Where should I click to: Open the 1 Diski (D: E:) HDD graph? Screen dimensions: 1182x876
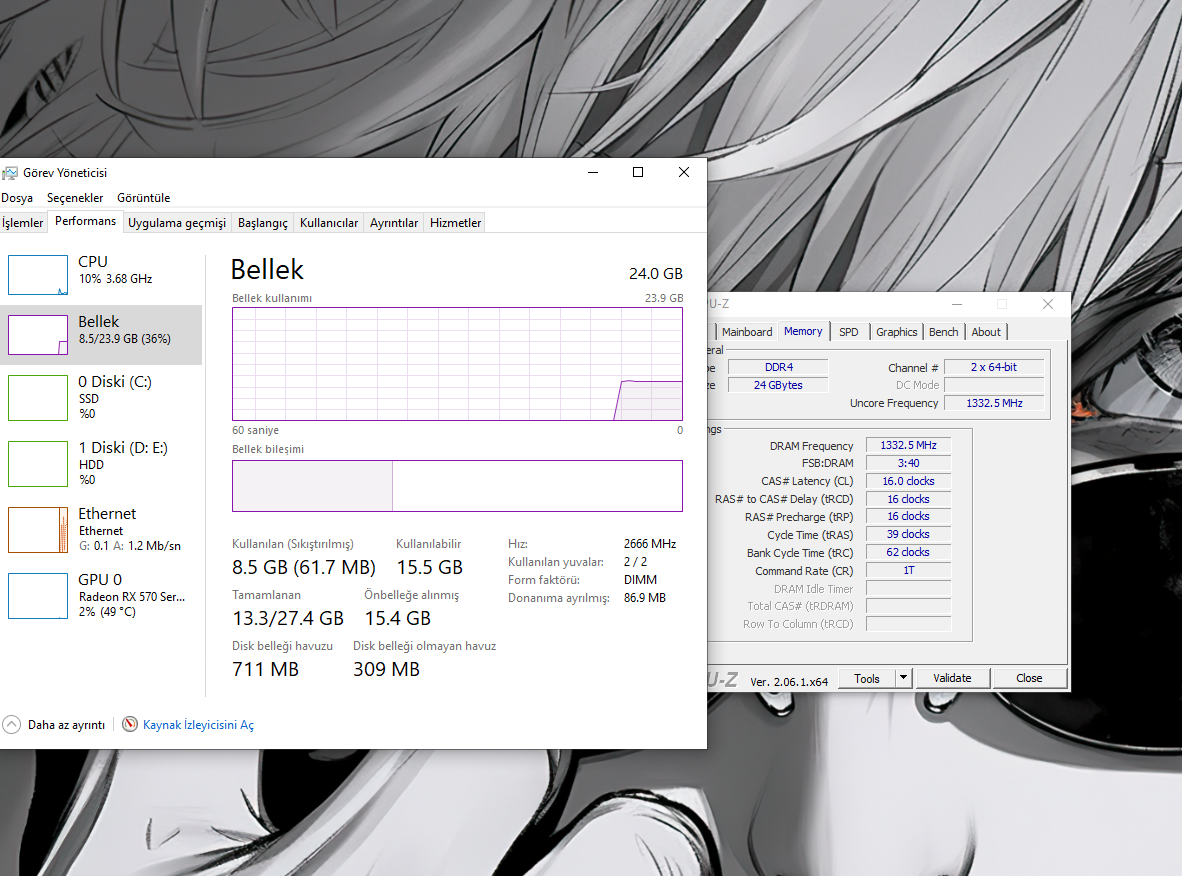tap(38, 464)
